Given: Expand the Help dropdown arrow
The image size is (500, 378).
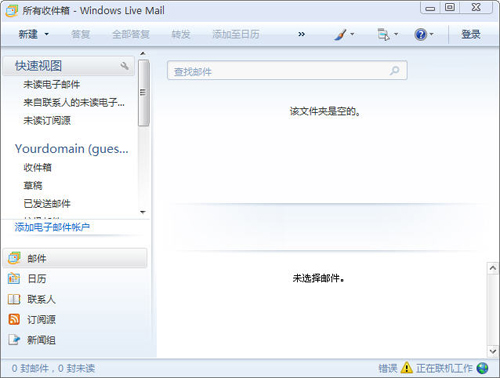Looking at the screenshot, I should pos(431,34).
